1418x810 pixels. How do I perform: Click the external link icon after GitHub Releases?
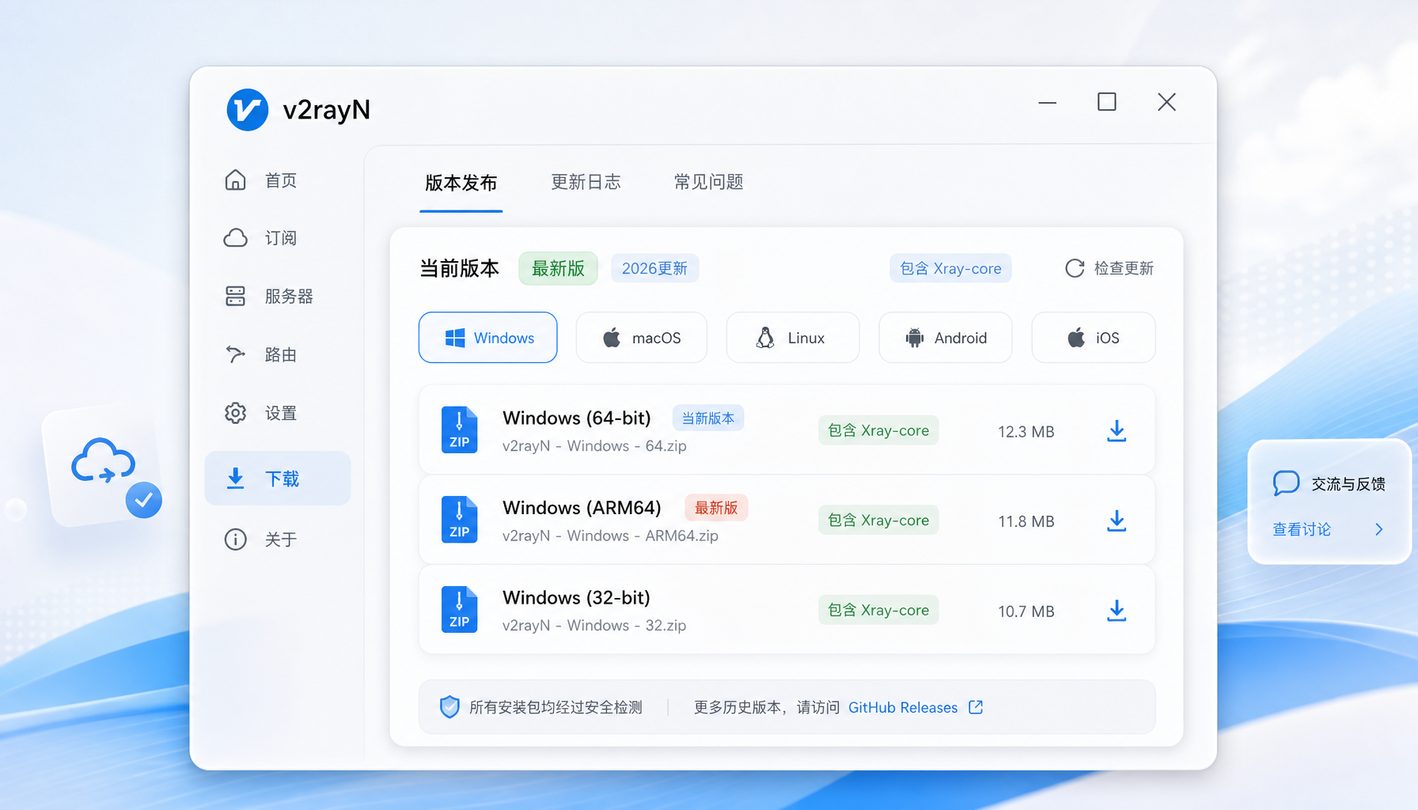click(976, 707)
